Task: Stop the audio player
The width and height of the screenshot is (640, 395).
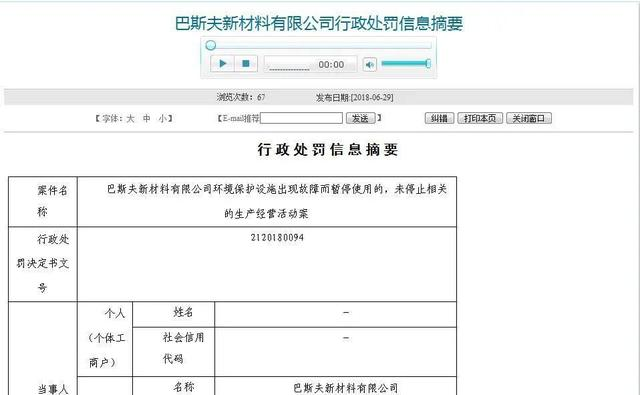Action: (x=246, y=64)
